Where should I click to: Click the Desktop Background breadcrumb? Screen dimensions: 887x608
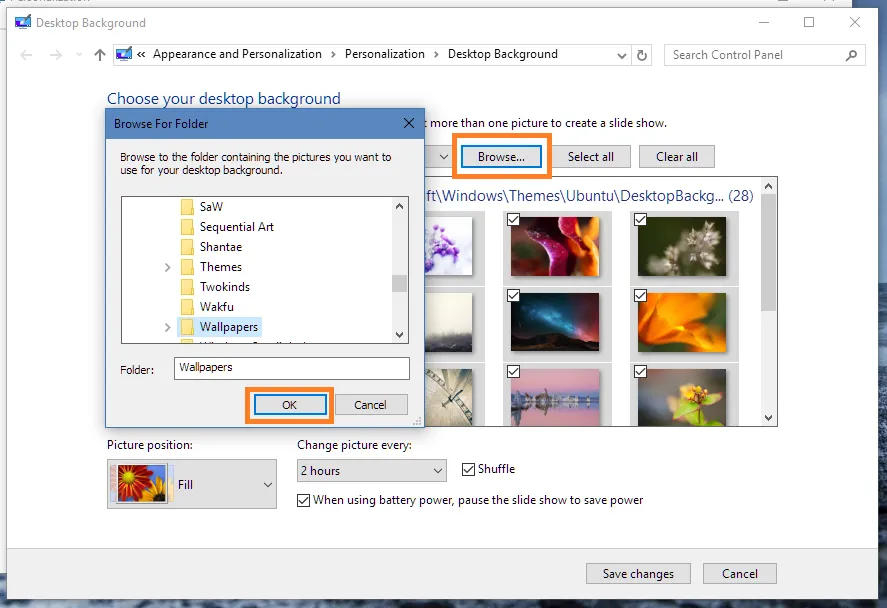pyautogui.click(x=503, y=54)
